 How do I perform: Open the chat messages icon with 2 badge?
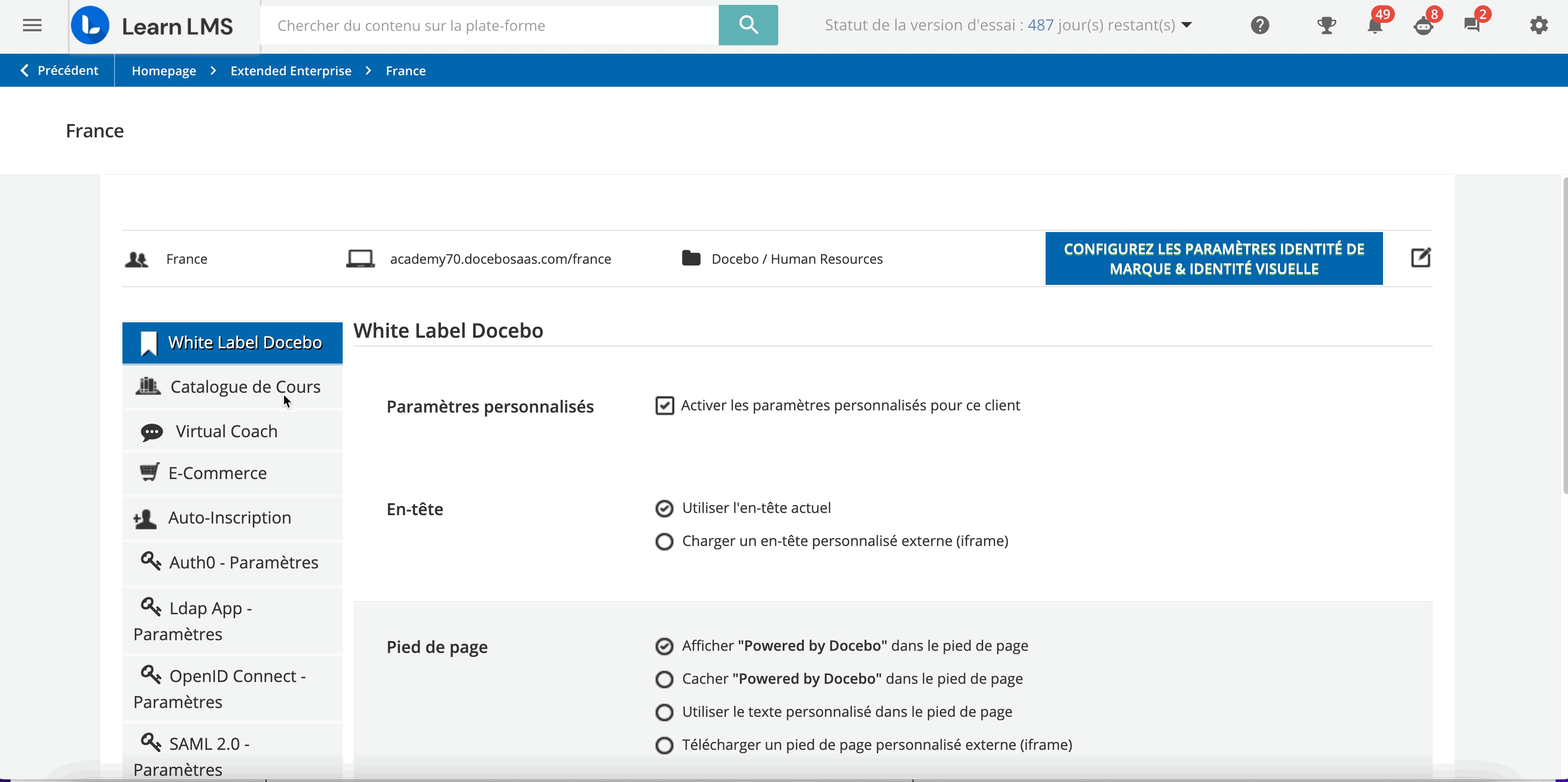click(x=1472, y=26)
